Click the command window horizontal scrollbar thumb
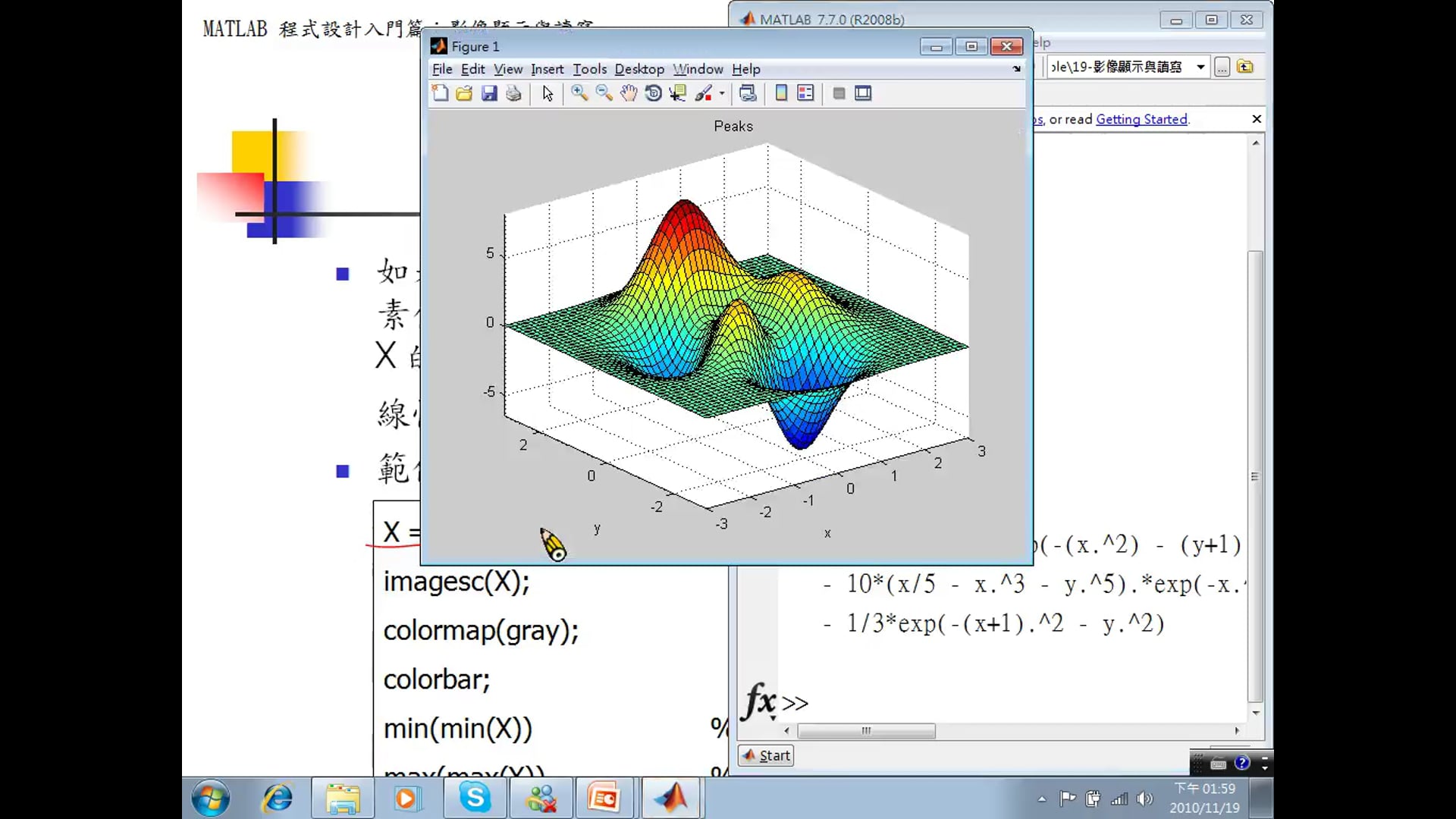This screenshot has width=1456, height=819. 866,731
